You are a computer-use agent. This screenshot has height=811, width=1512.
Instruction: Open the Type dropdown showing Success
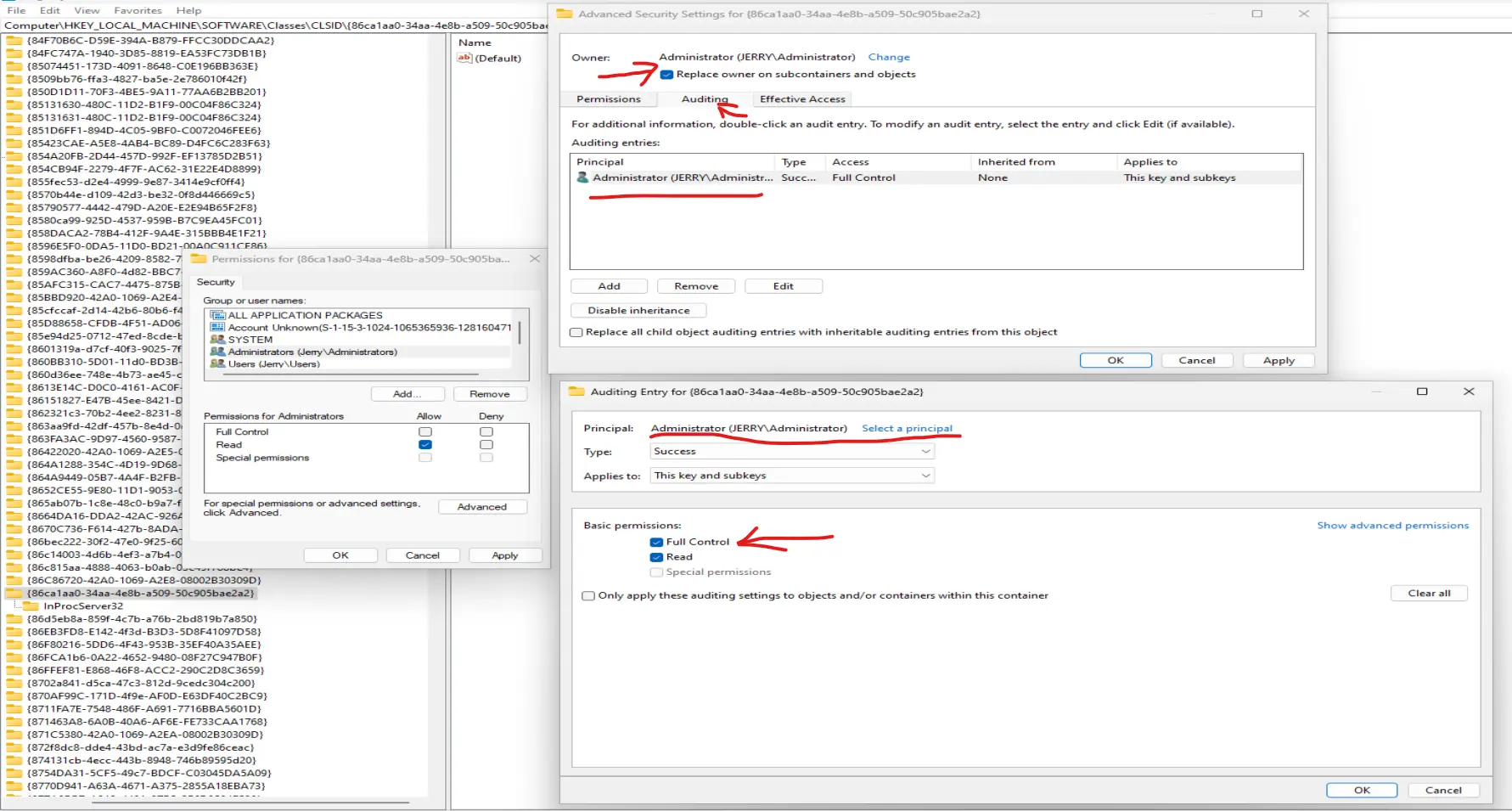pos(792,452)
